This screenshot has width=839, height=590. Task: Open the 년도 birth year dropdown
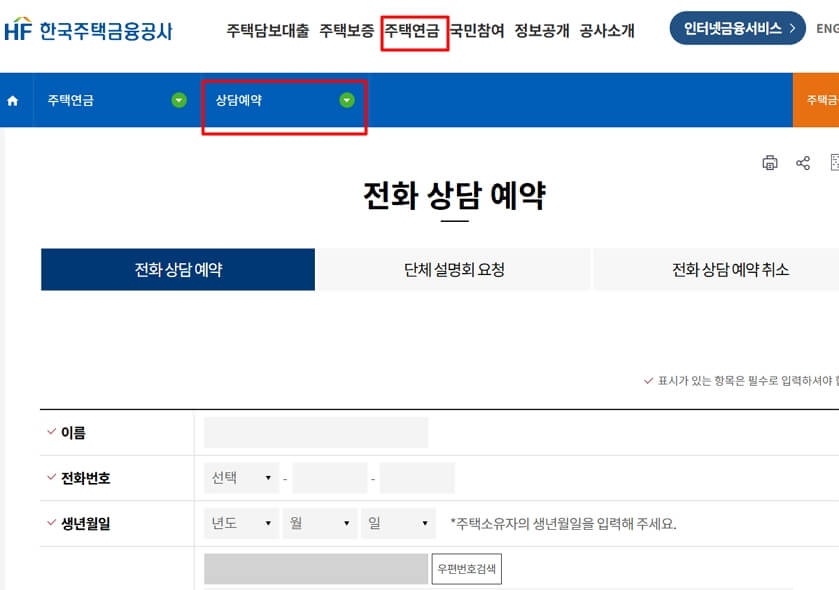(x=241, y=523)
